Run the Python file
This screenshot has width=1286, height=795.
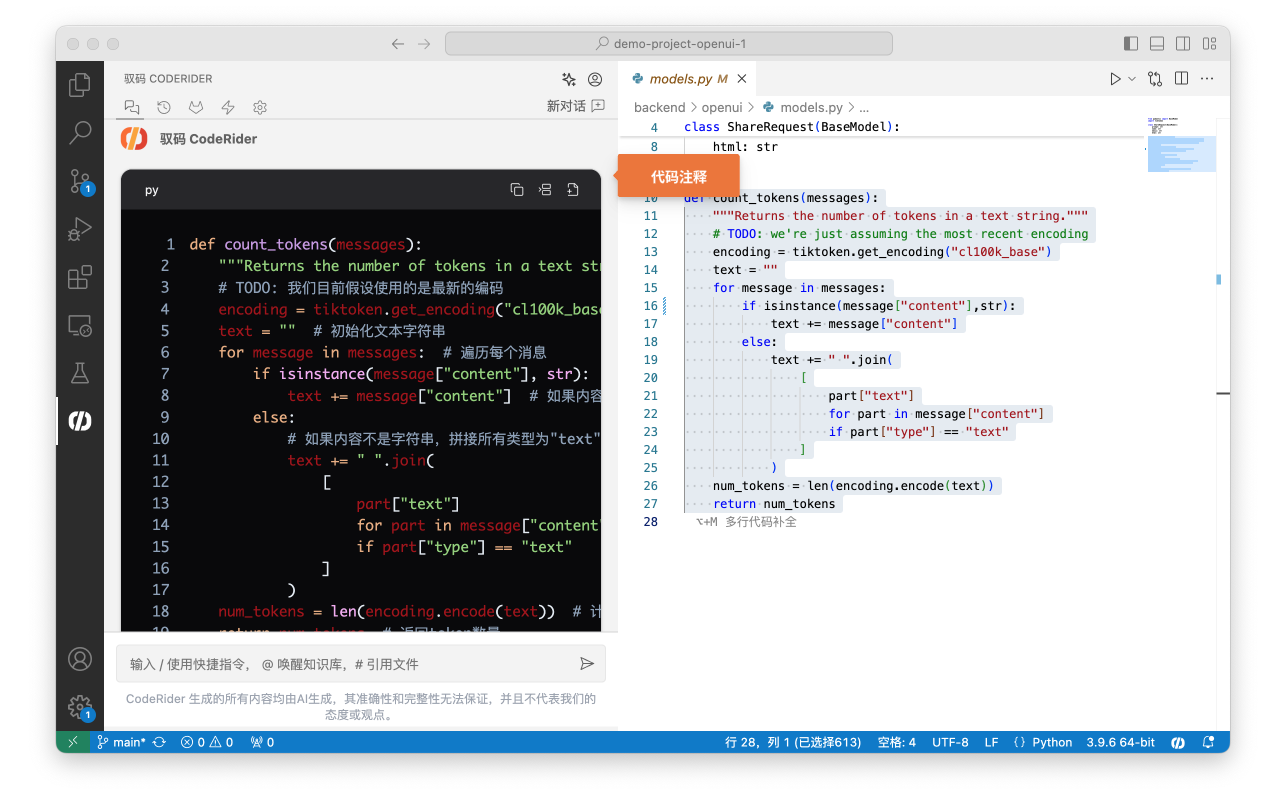click(1115, 79)
